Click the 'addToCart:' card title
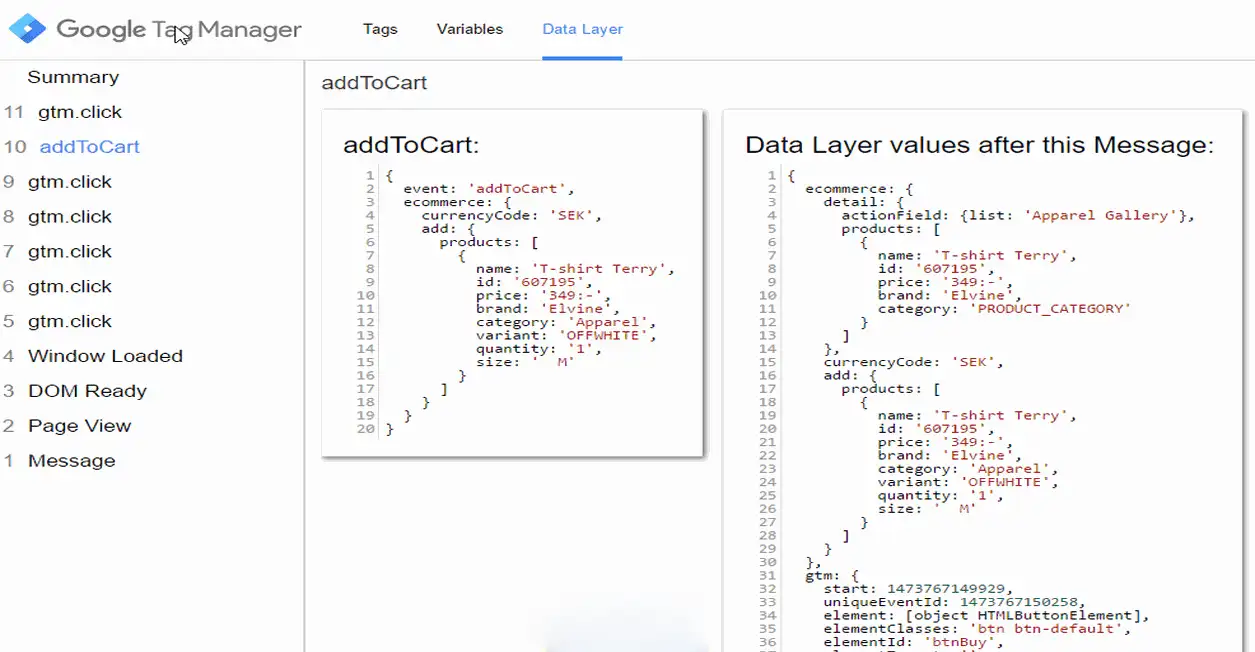The width and height of the screenshot is (1255, 652). tap(411, 145)
